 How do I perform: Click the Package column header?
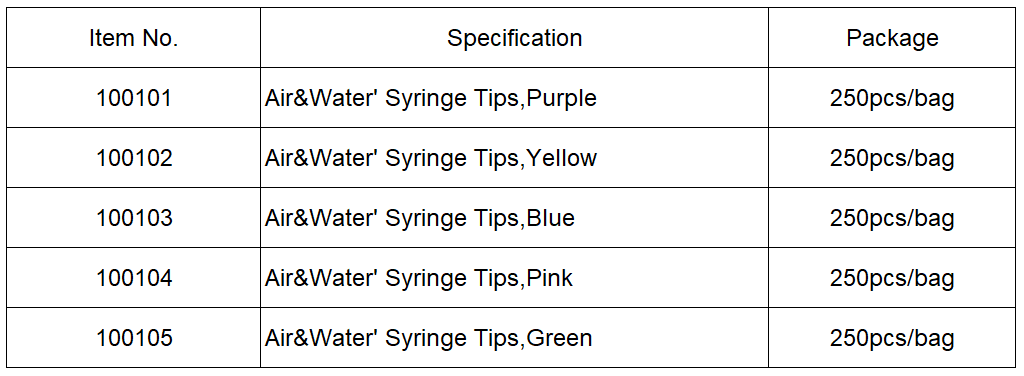tap(892, 38)
